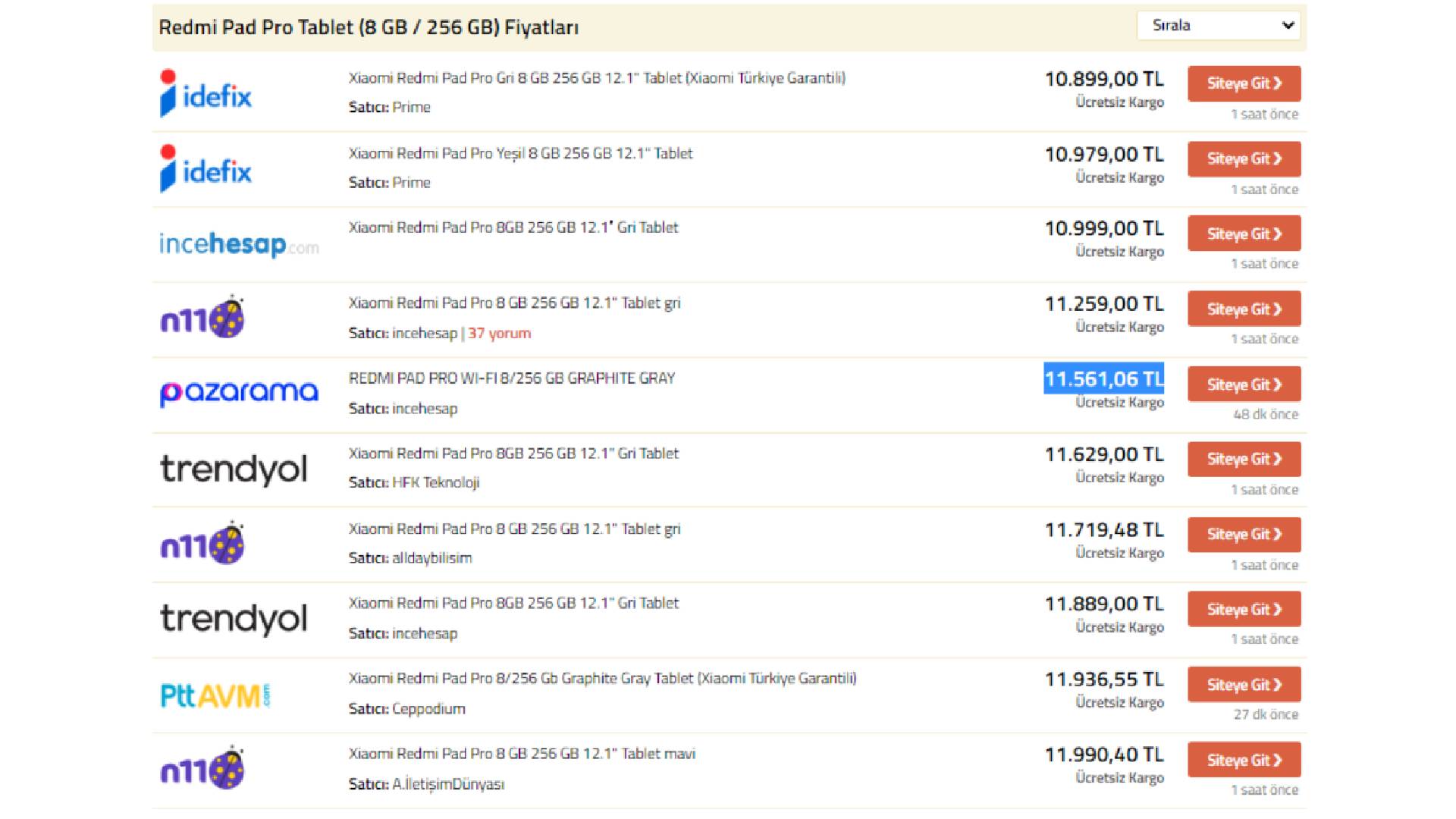Viewport: 1456px width, 819px height.
Task: Click the price 10.999,00 TL
Action: click(x=1104, y=228)
